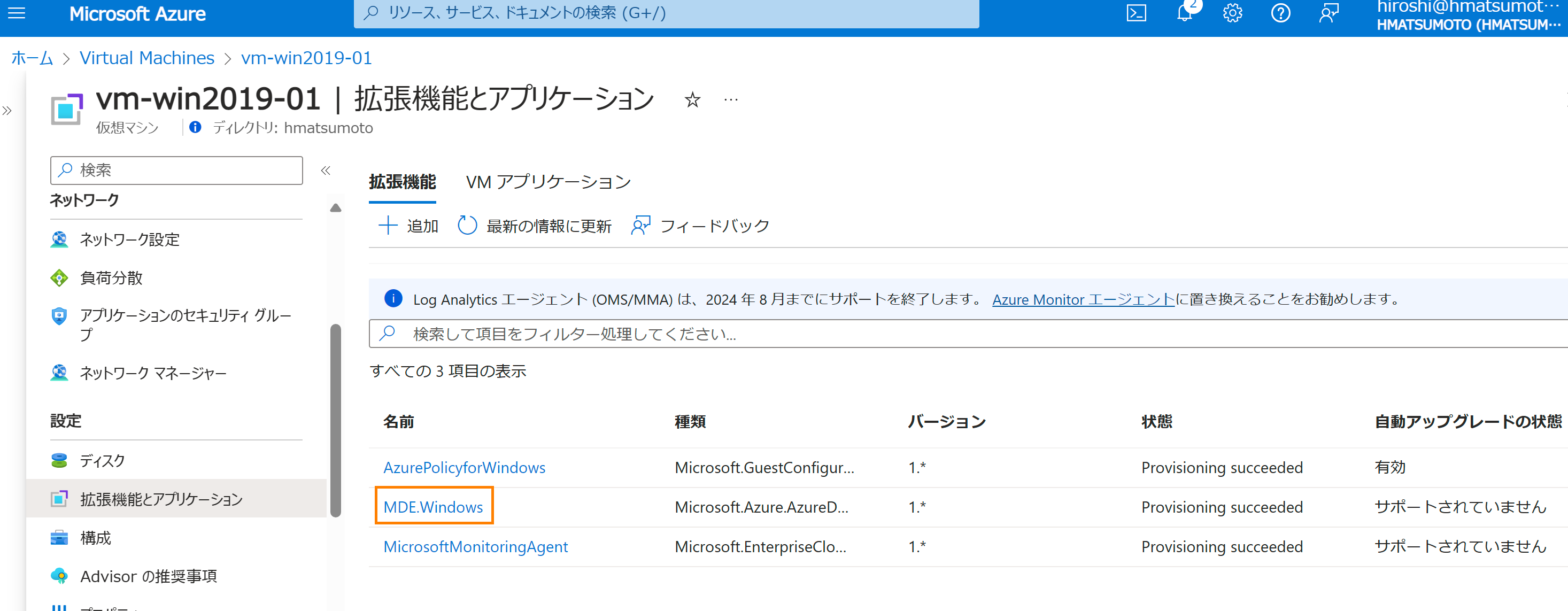
Task: Expand the side panel double arrow
Action: (7, 111)
